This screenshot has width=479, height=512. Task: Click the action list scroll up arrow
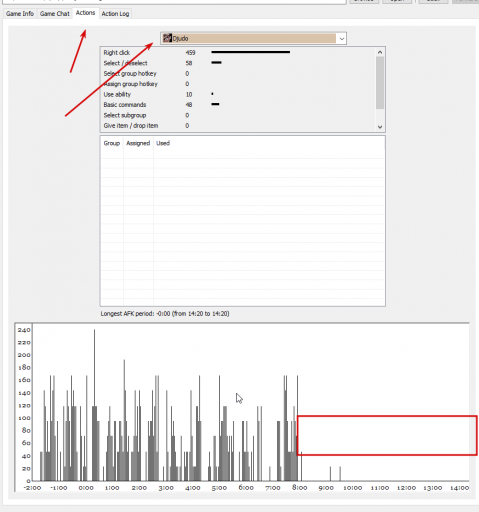(380, 52)
